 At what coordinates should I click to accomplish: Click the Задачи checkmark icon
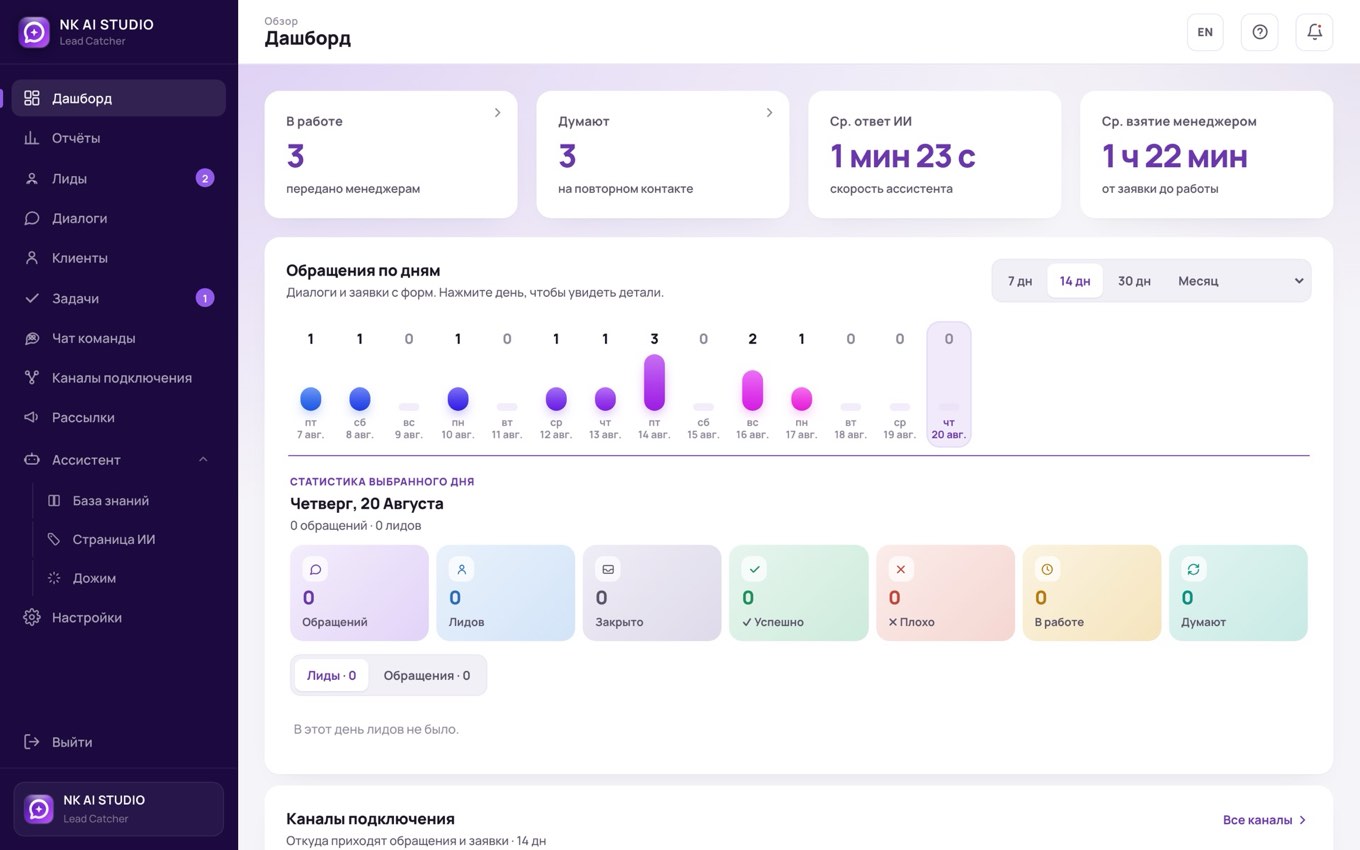(x=32, y=298)
